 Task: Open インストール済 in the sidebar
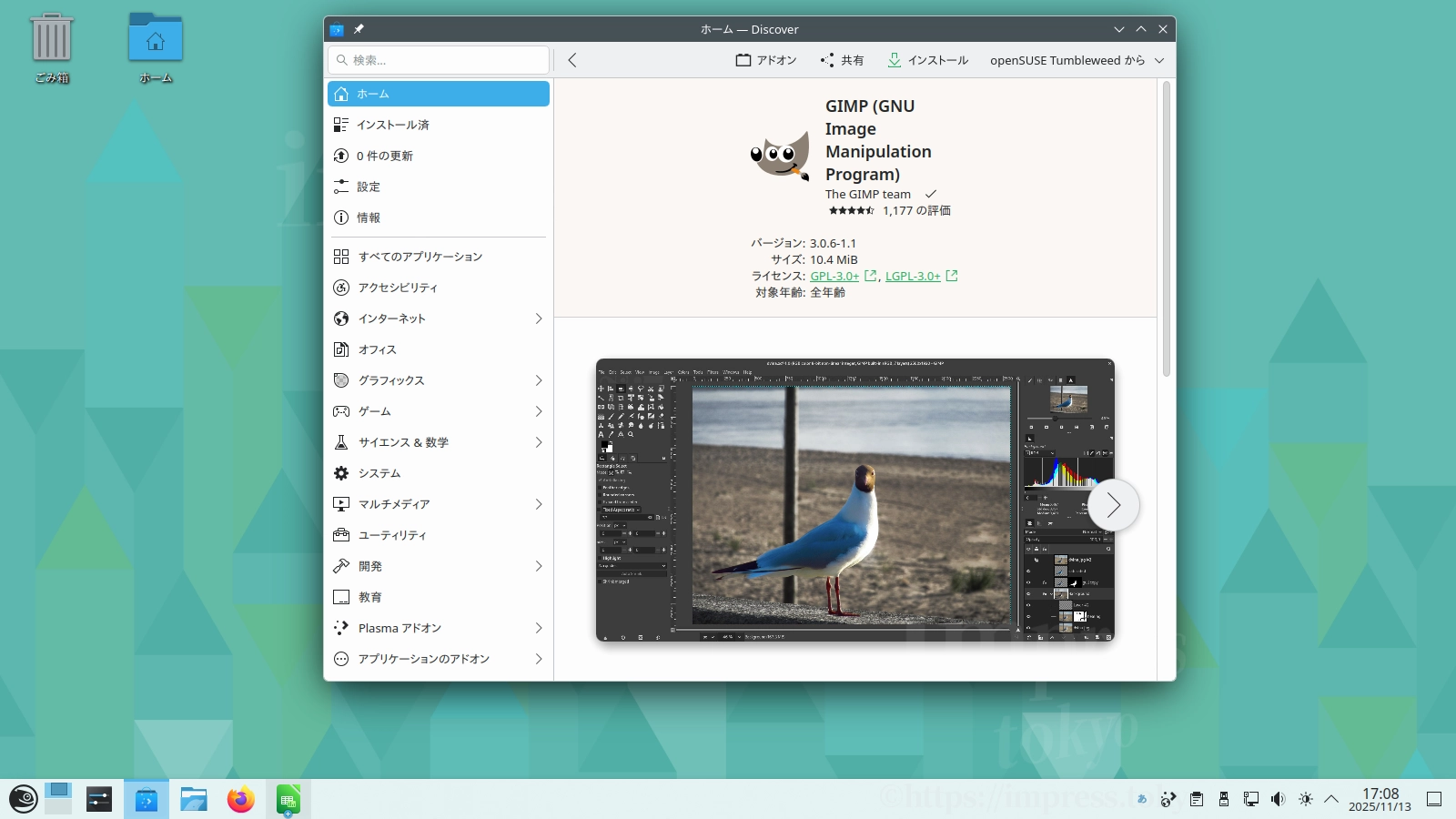pos(439,125)
